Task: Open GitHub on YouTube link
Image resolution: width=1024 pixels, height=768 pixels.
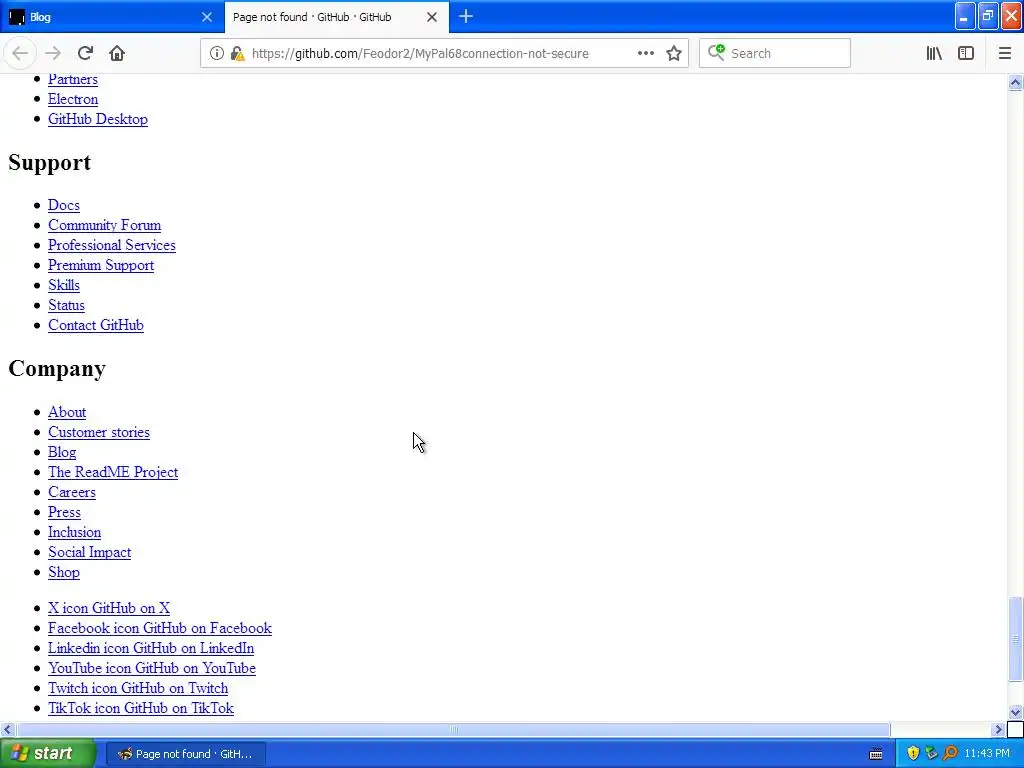Action: 152,668
